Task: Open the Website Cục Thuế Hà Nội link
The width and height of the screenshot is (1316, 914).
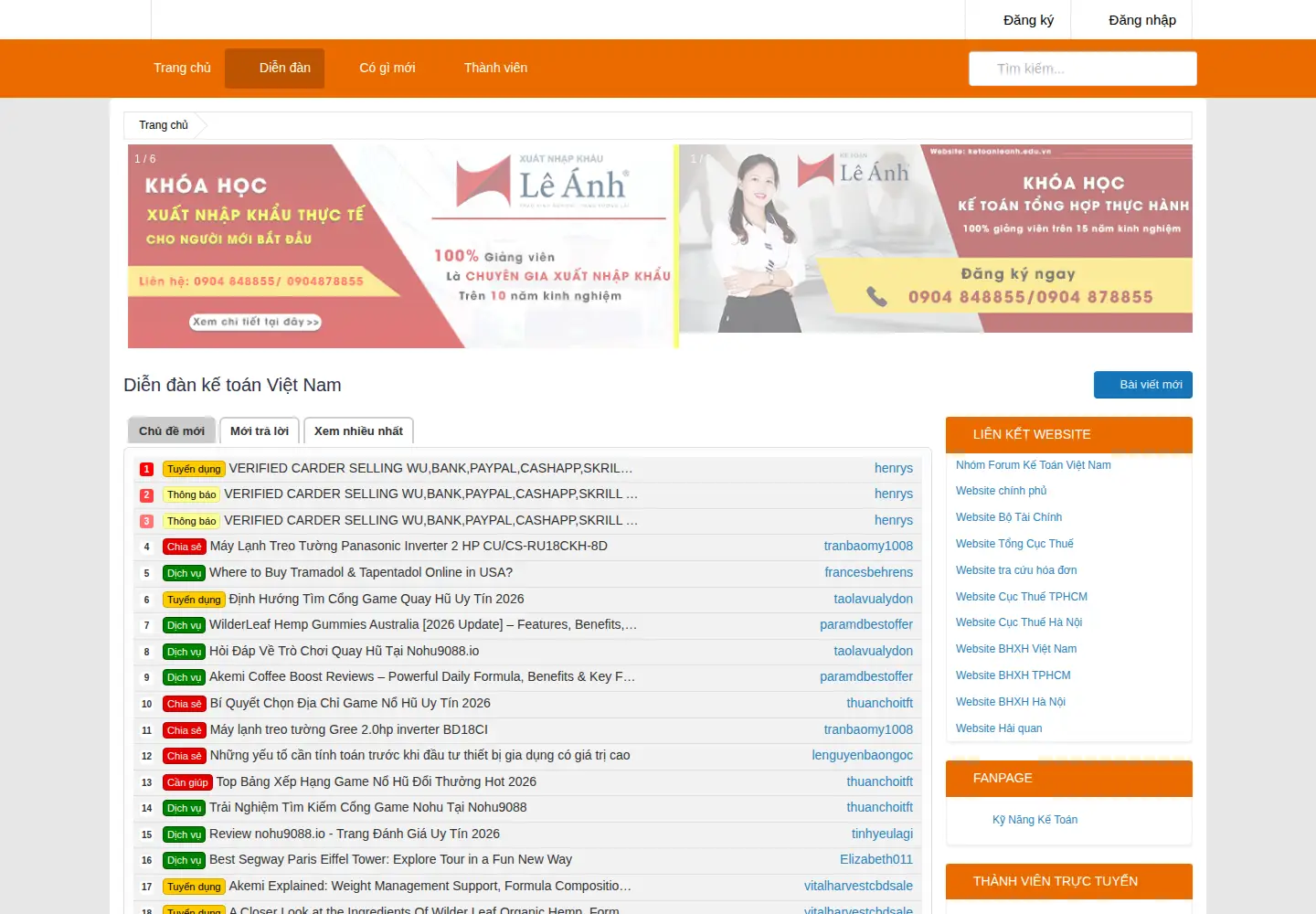Action: tap(1019, 622)
